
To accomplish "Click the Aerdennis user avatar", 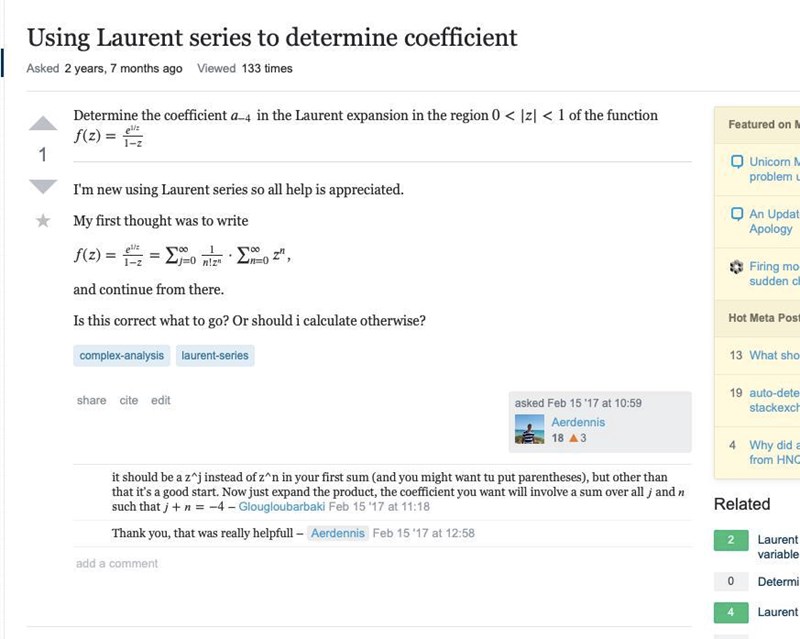I will pyautogui.click(x=528, y=430).
